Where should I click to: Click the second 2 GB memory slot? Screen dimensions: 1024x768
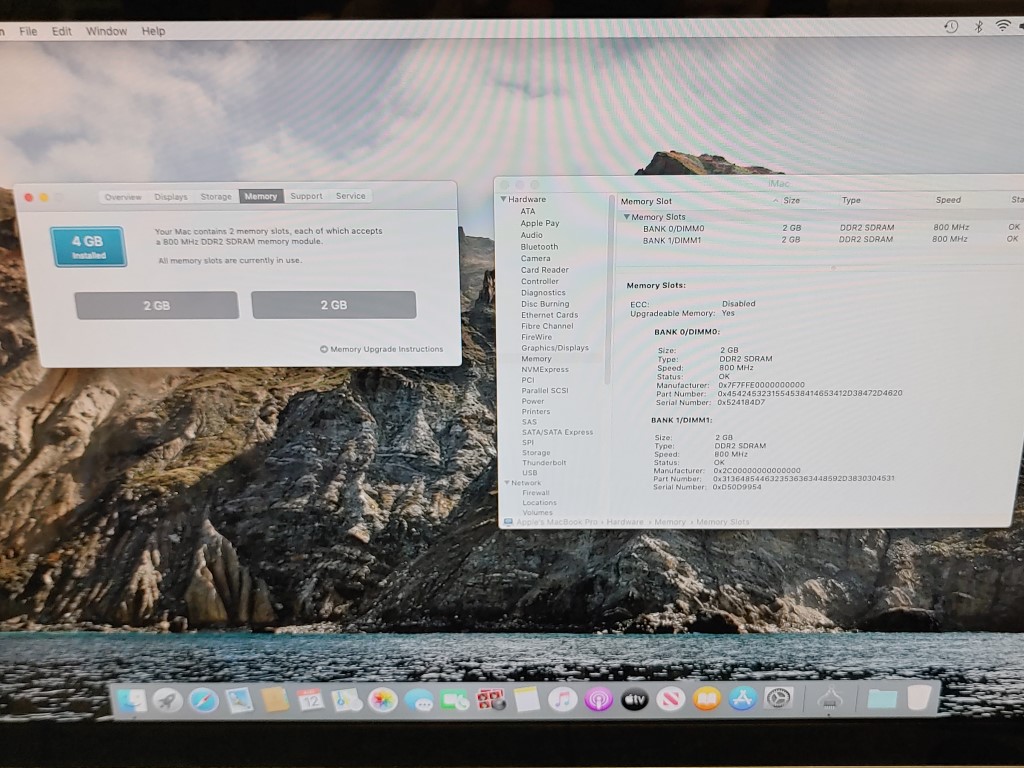(x=334, y=305)
